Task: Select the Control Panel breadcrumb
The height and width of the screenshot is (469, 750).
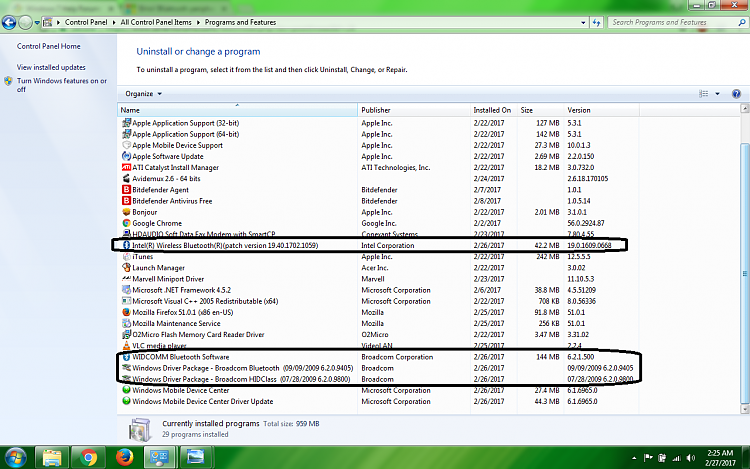Action: [86, 22]
